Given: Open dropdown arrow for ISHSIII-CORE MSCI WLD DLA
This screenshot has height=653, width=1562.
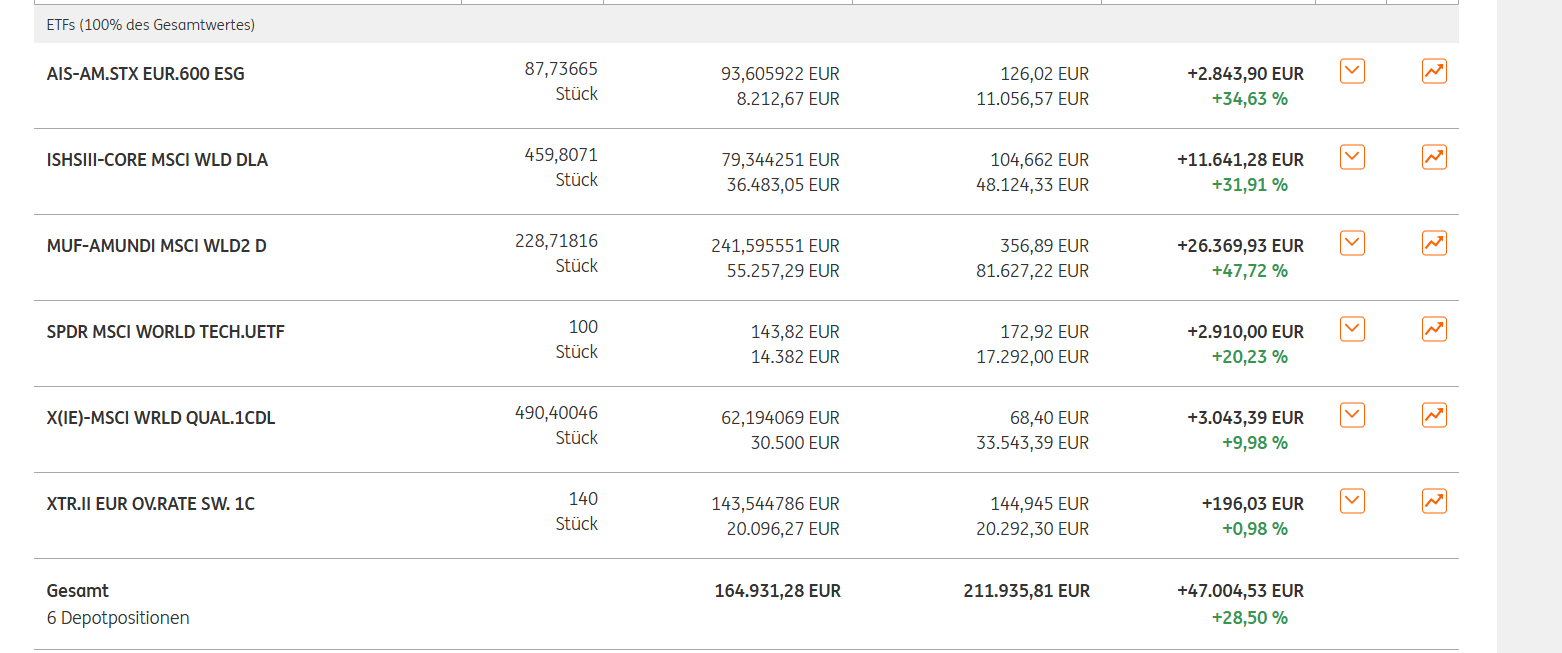Looking at the screenshot, I should [x=1352, y=157].
